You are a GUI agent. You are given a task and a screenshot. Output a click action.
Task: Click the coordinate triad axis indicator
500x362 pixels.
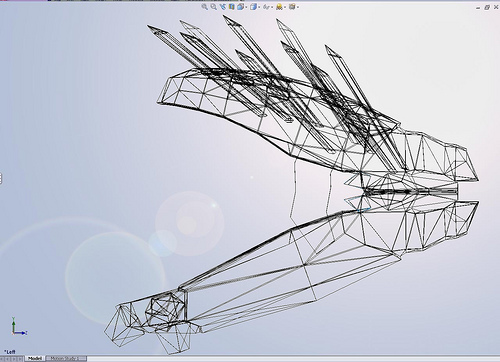(x=18, y=327)
